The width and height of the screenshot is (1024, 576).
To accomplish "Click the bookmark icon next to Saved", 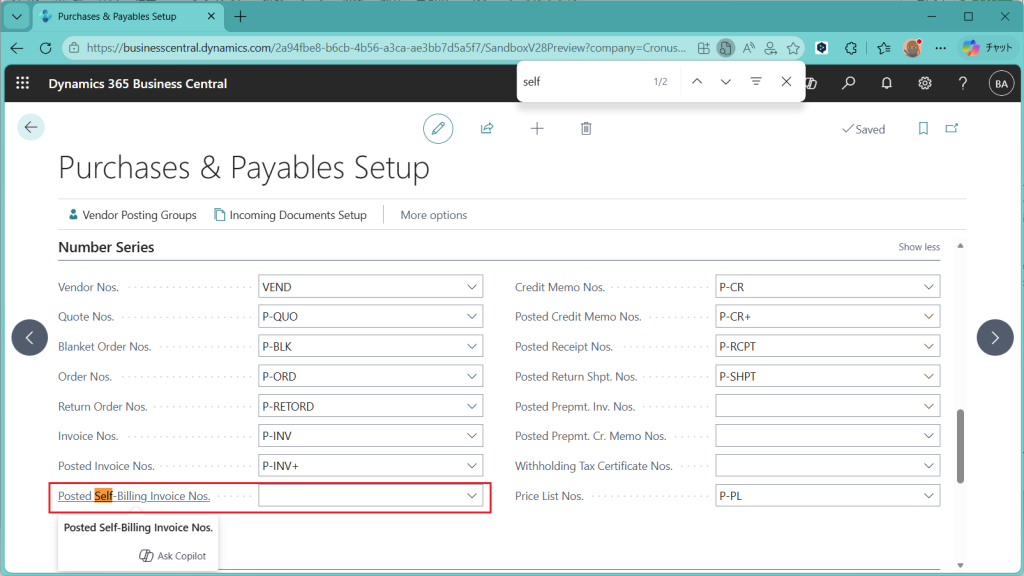I will click(923, 129).
